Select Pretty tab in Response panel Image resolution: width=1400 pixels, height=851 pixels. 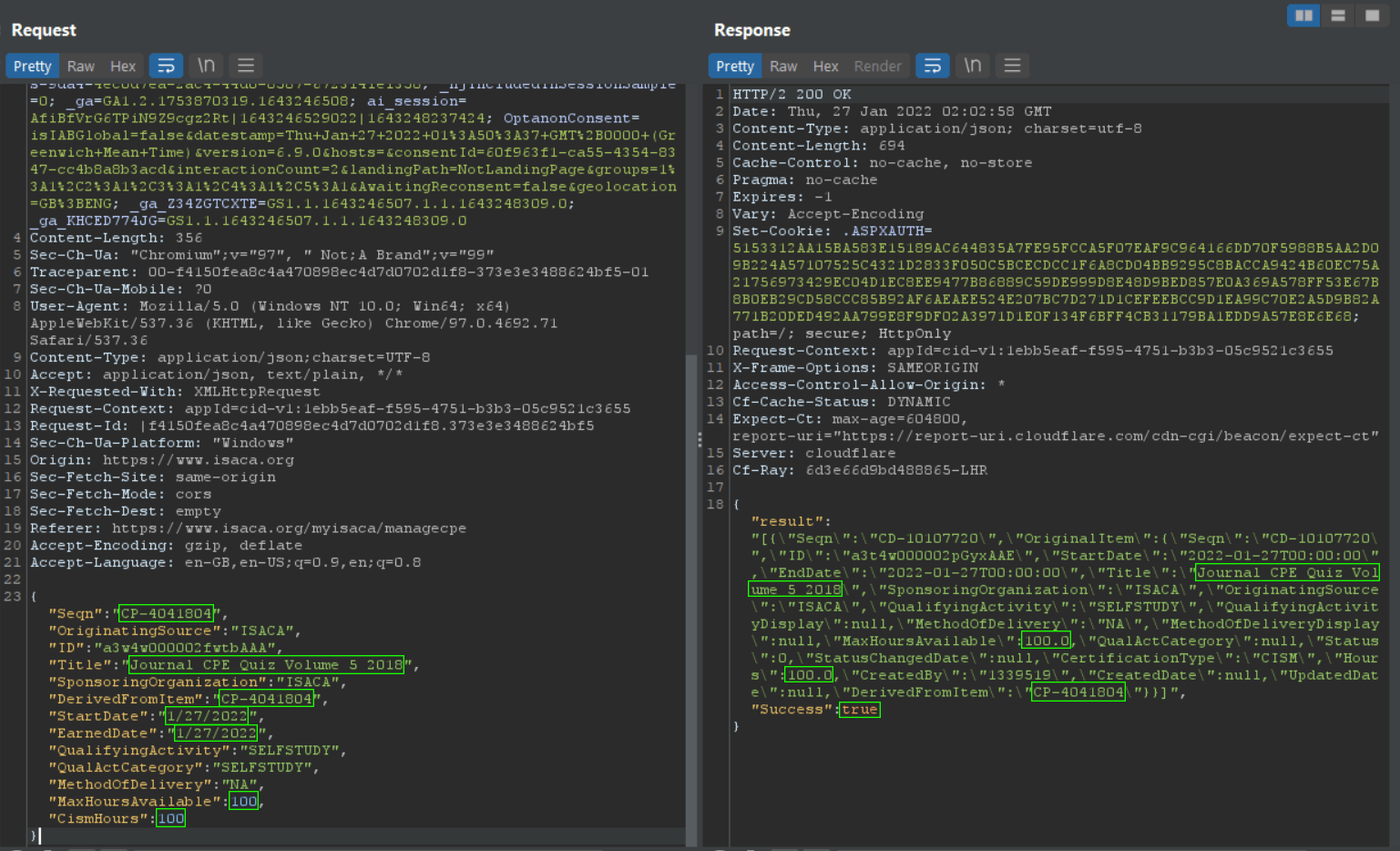point(735,66)
